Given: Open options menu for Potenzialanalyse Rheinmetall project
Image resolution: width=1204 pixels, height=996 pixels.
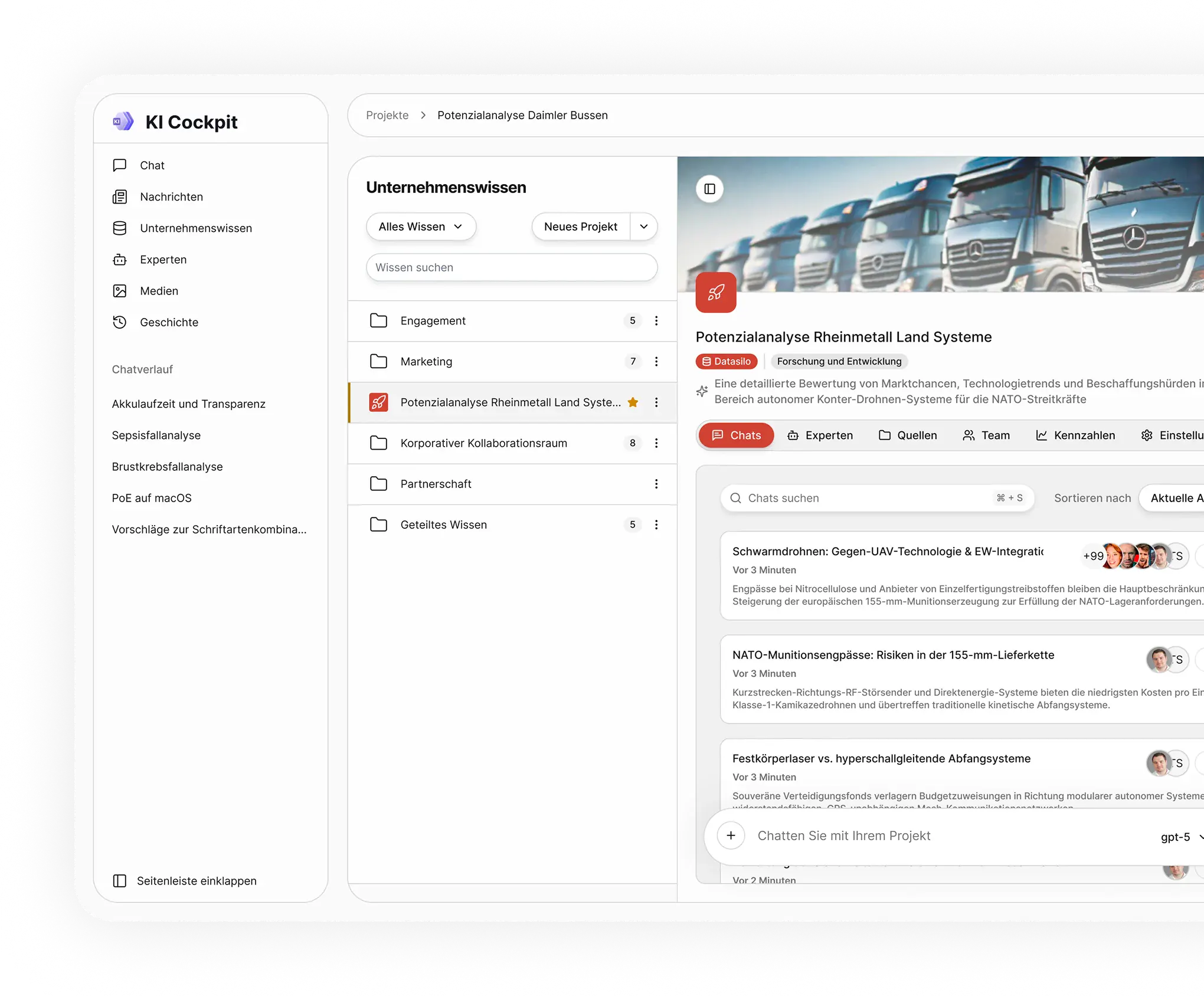Looking at the screenshot, I should pos(656,402).
